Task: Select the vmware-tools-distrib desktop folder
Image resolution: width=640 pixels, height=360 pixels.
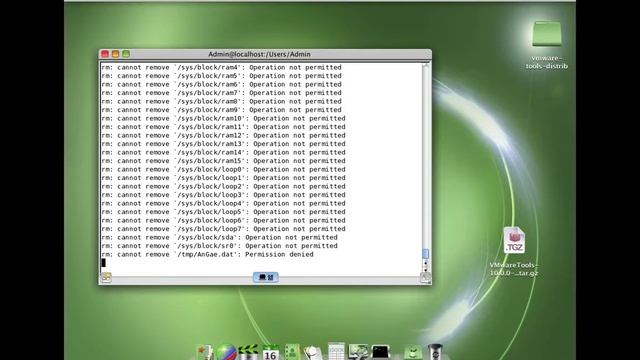Action: (547, 45)
